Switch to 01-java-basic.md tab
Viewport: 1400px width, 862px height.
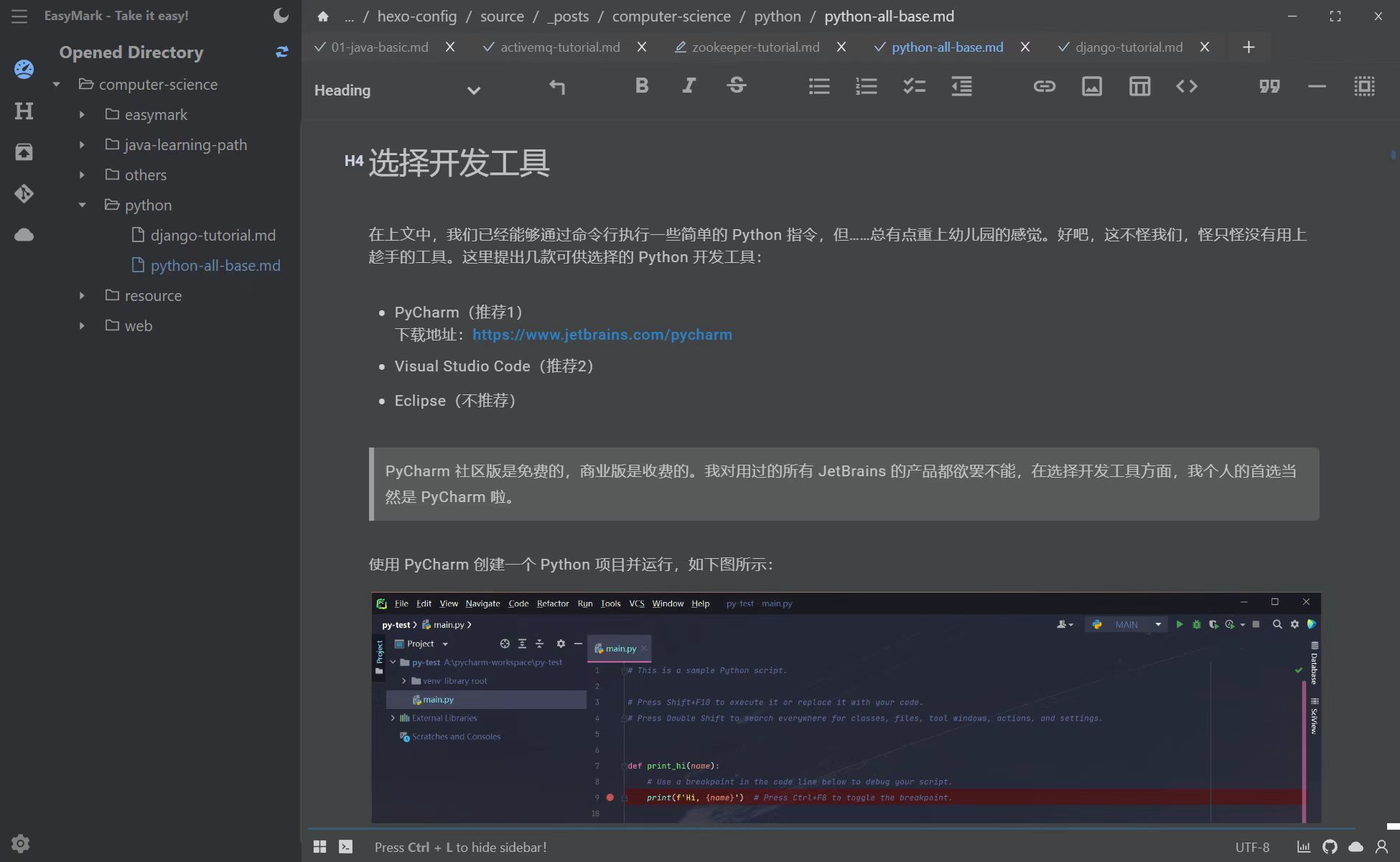pyautogui.click(x=380, y=47)
